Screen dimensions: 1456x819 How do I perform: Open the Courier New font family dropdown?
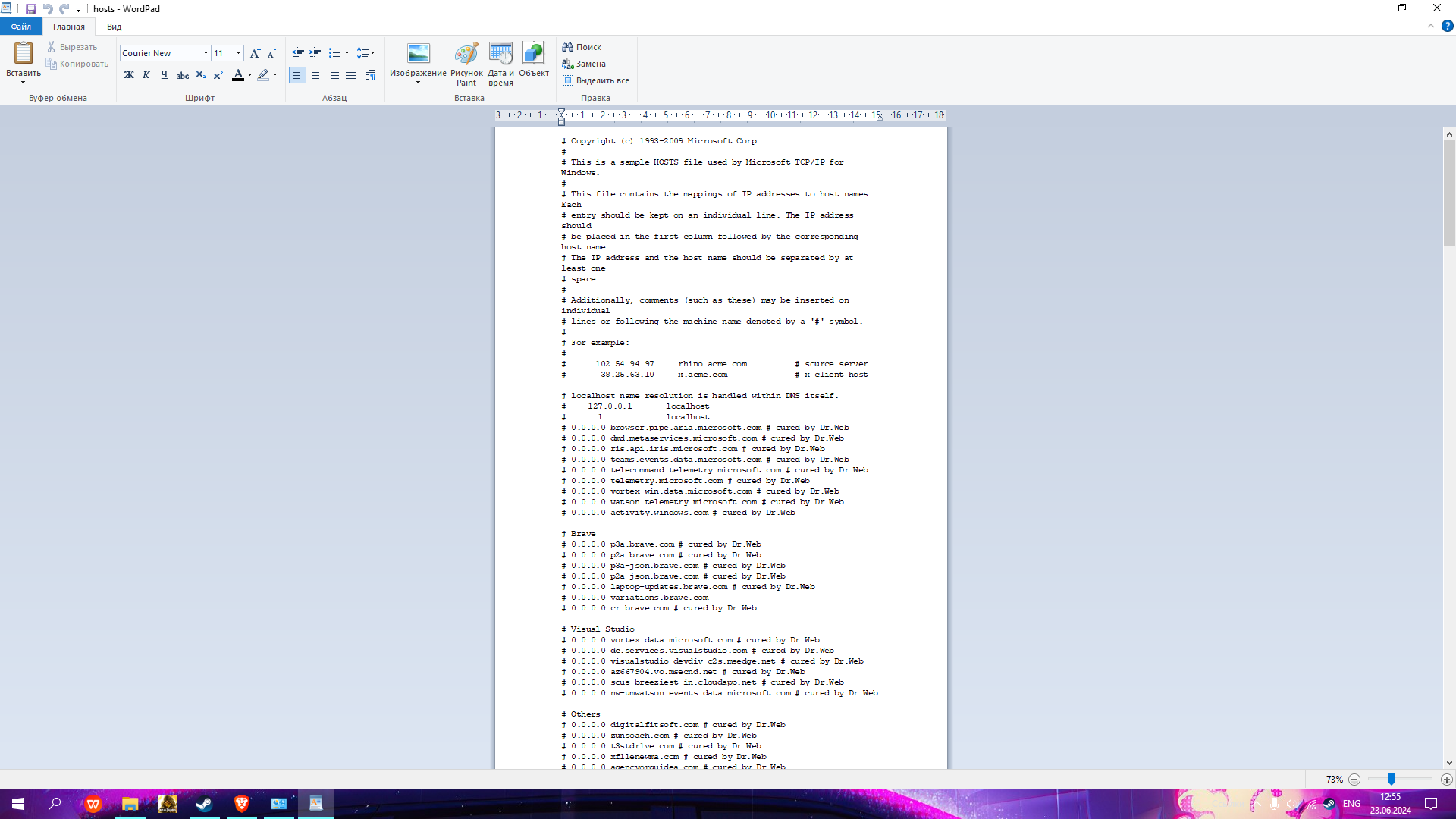tap(206, 53)
